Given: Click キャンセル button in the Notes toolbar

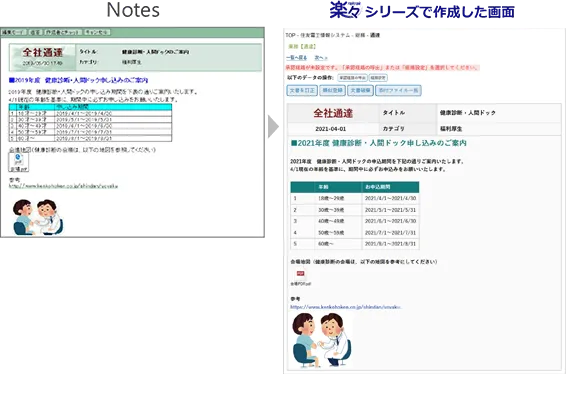Looking at the screenshot, I should point(97,32).
